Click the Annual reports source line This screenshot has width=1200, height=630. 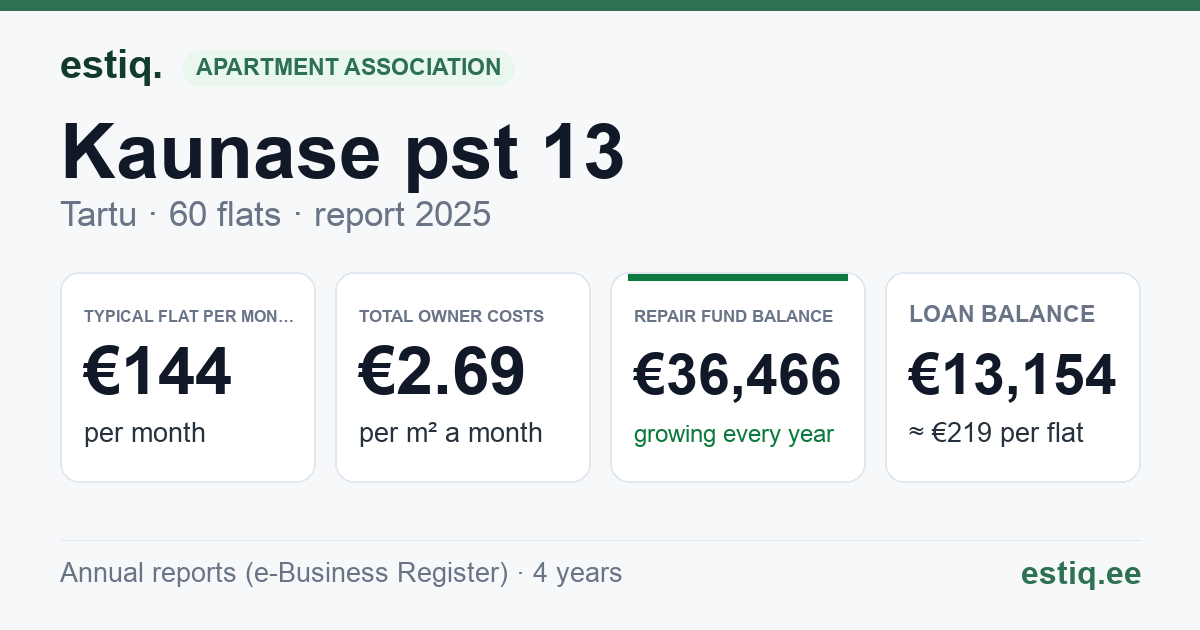tap(341, 573)
